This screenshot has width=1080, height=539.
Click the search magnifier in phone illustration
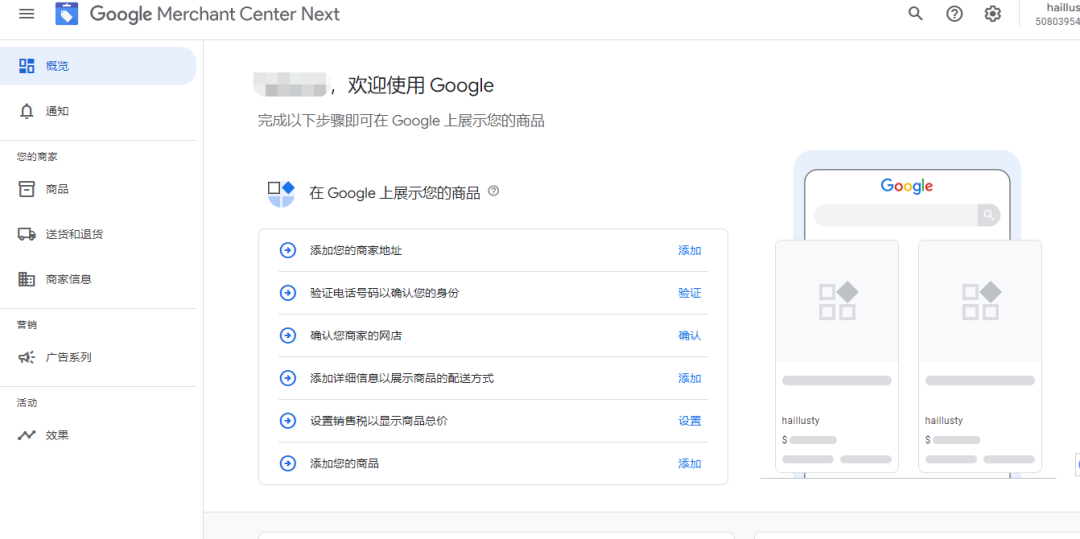coord(988,215)
